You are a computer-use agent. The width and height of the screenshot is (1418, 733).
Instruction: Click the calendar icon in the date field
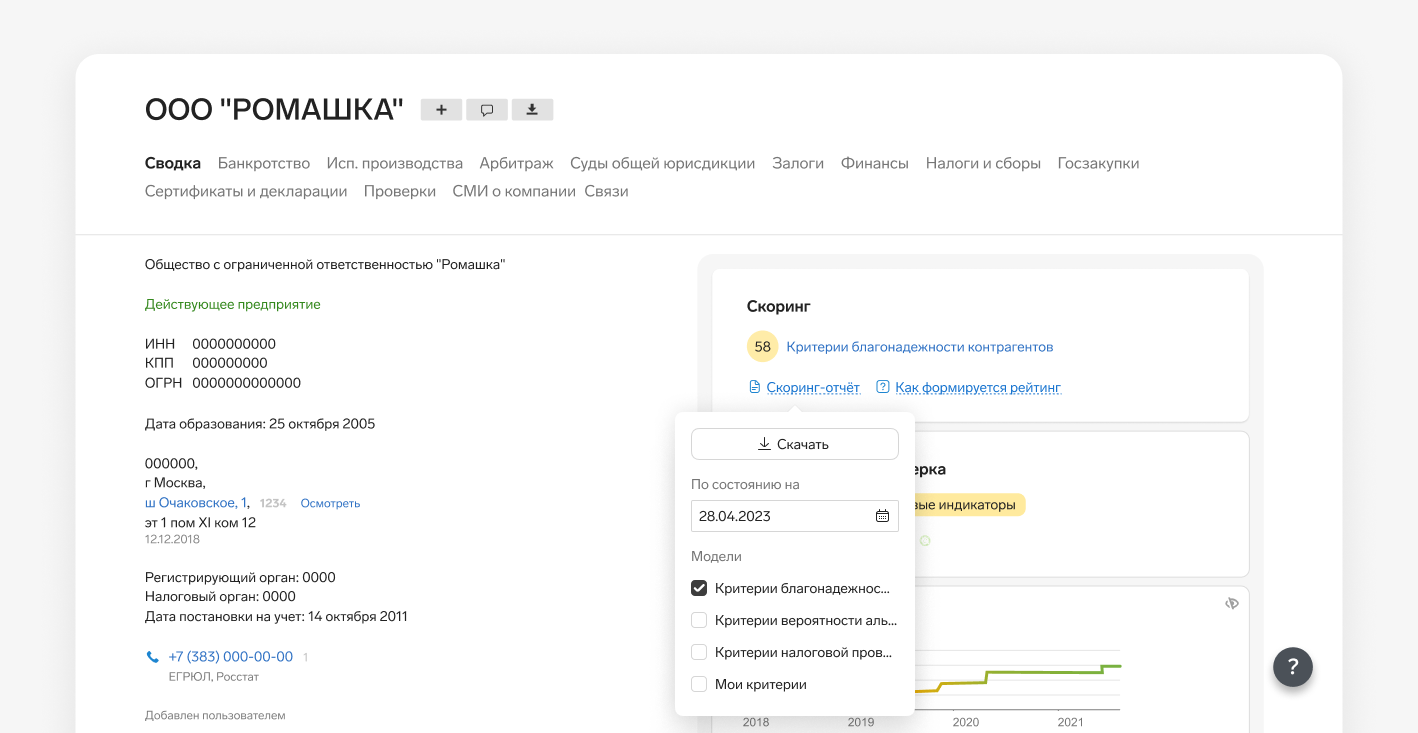pyautogui.click(x=882, y=516)
